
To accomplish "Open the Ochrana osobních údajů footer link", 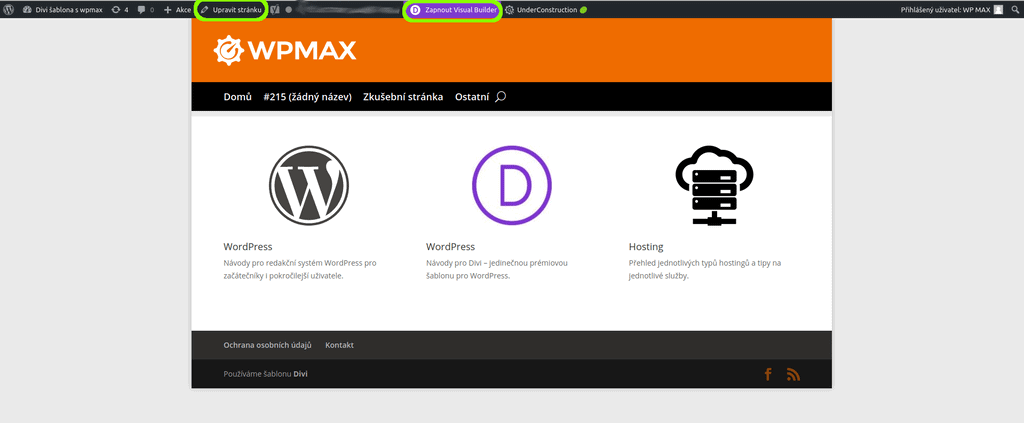I will tap(268, 345).
